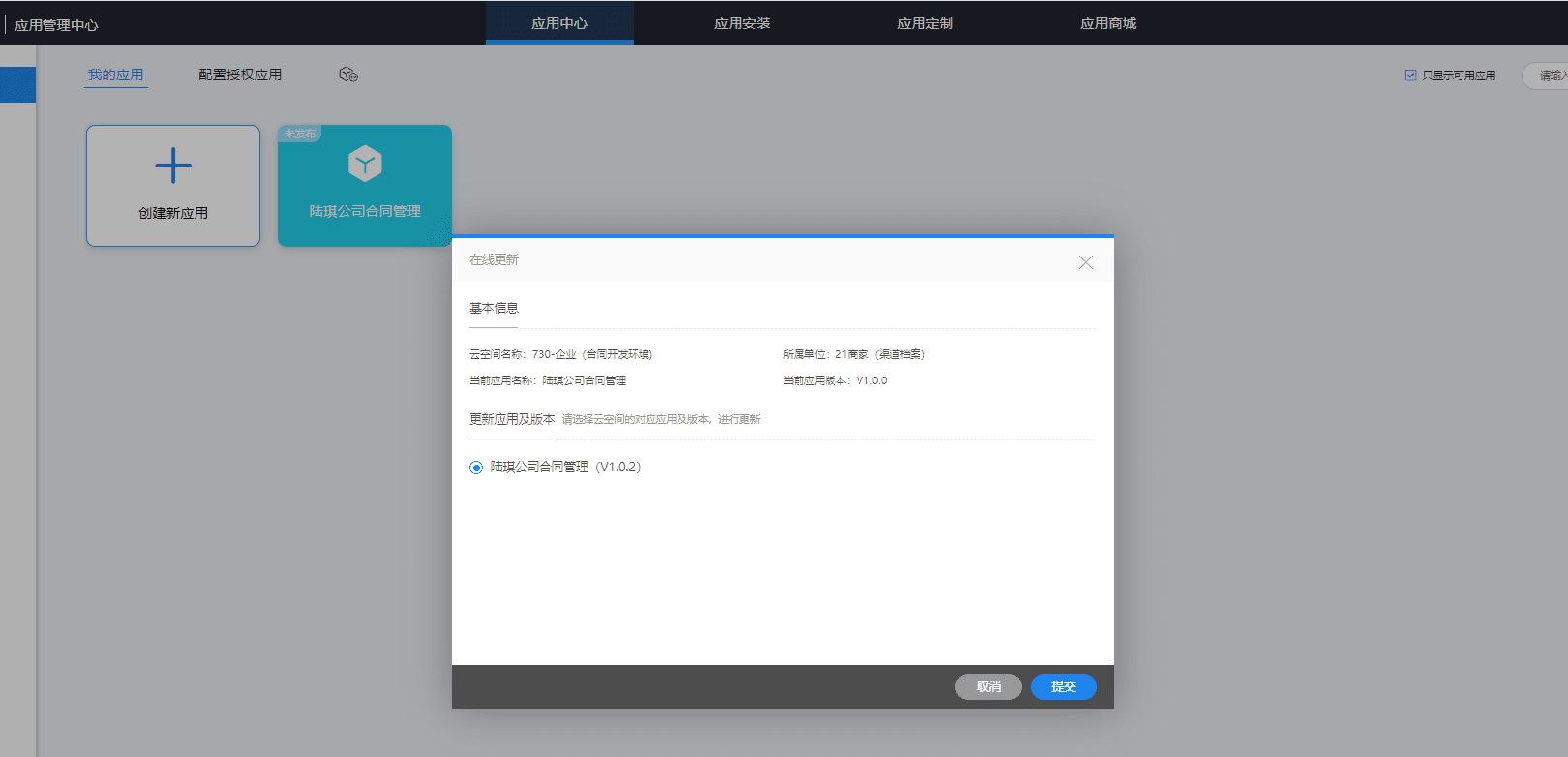1568x757 pixels.
Task: Click the 未发布 badge on app card
Action: click(x=299, y=134)
